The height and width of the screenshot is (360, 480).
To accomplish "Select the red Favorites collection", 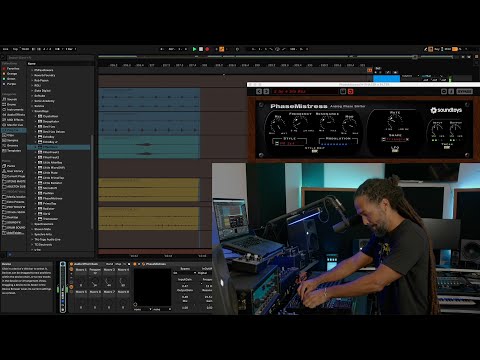I will click(11, 69).
